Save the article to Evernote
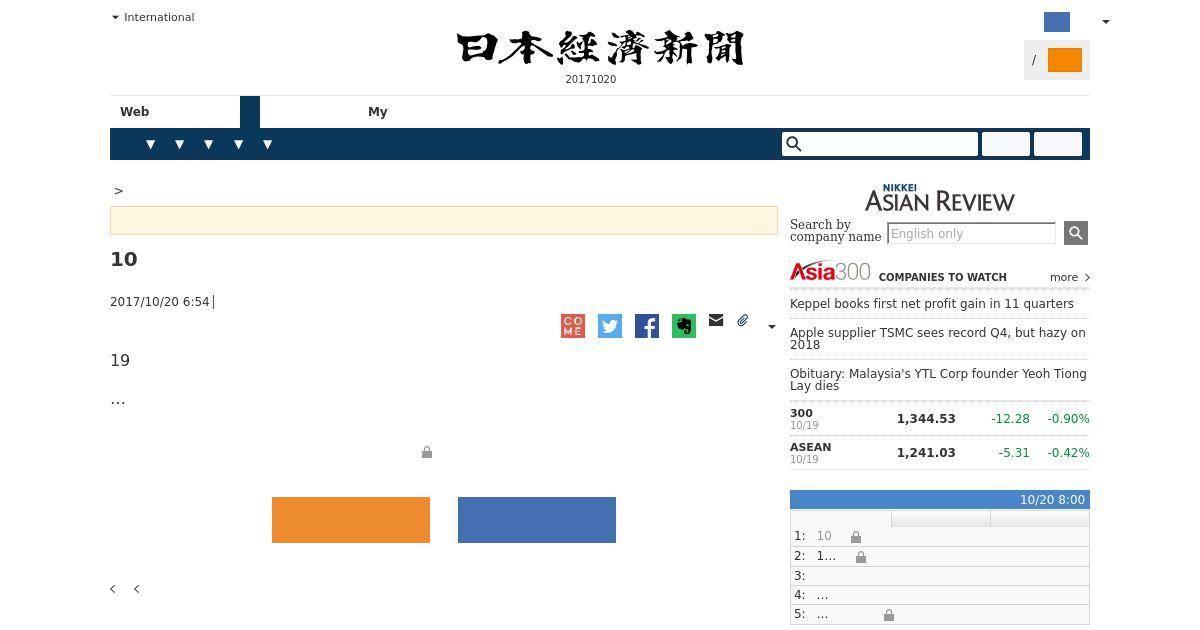The width and height of the screenshot is (1200, 630). [x=684, y=326]
